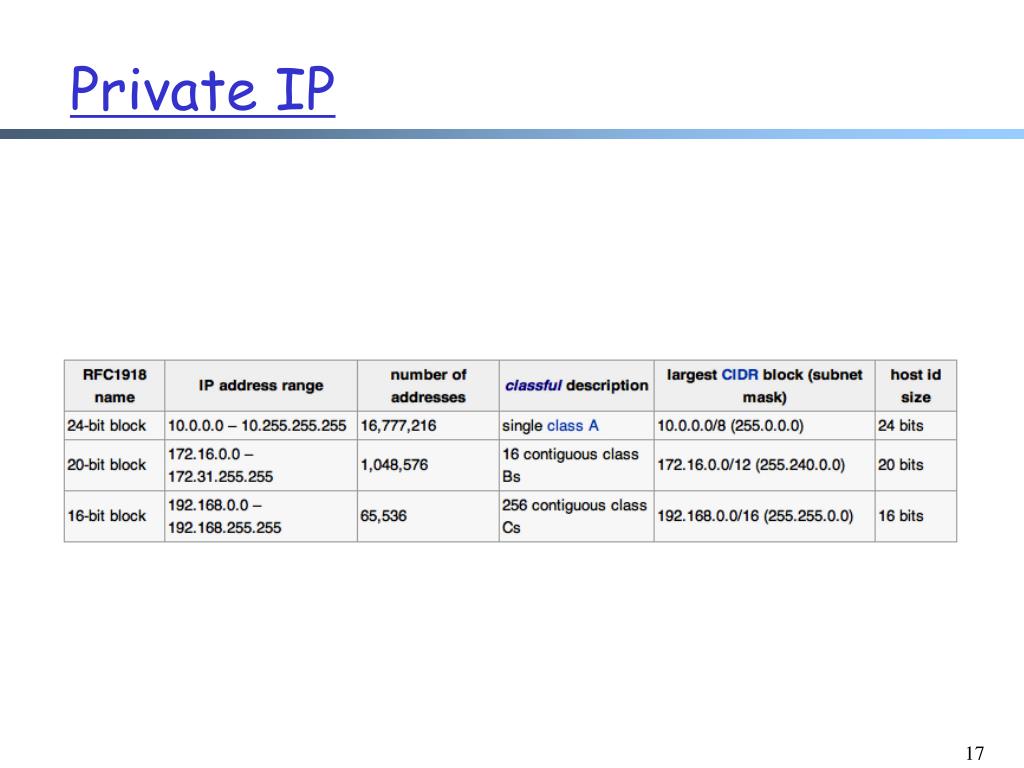Click the '10.0.0.0/8 (255.0.0.0)' cell
The height and width of the screenshot is (768, 1024).
click(764, 425)
